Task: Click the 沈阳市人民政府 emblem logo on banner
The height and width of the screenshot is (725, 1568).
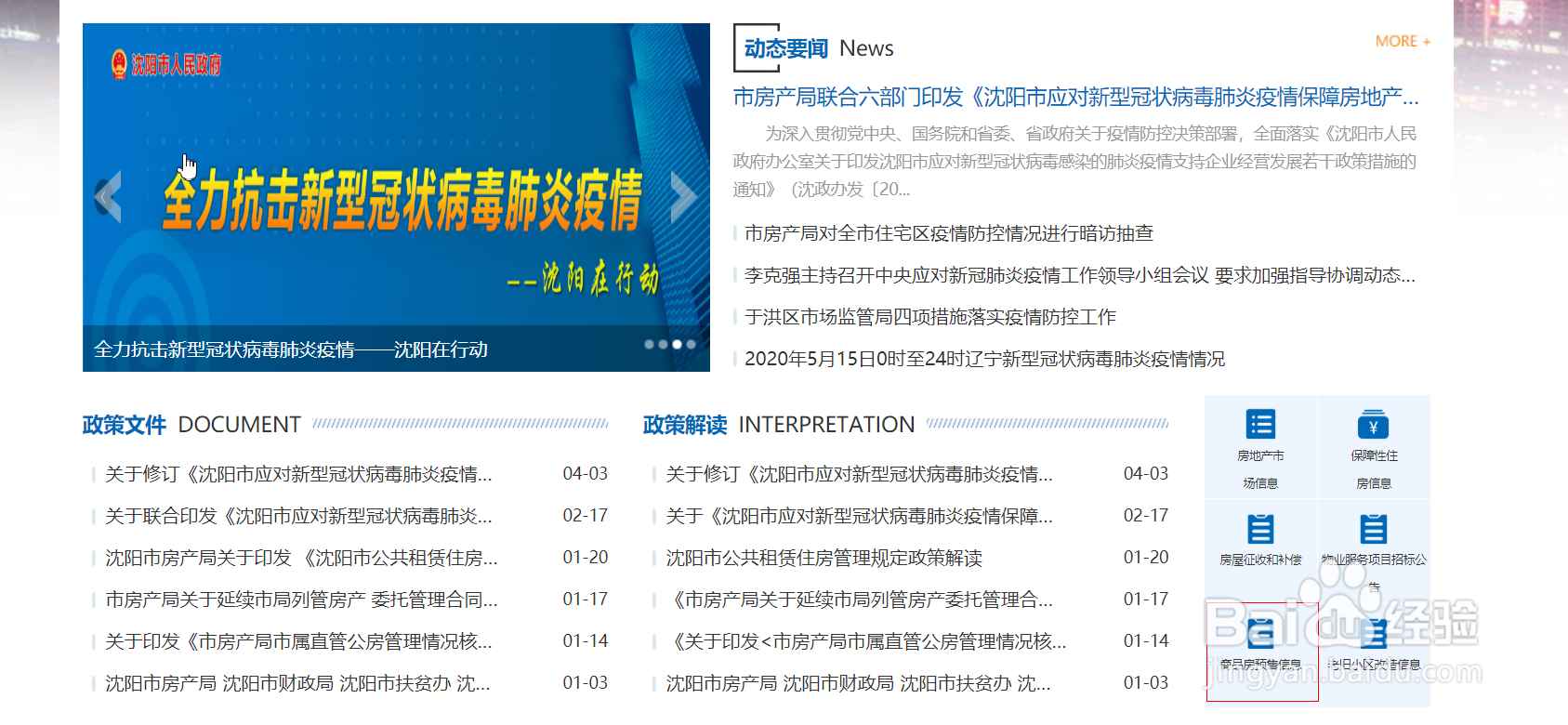Action: point(165,64)
